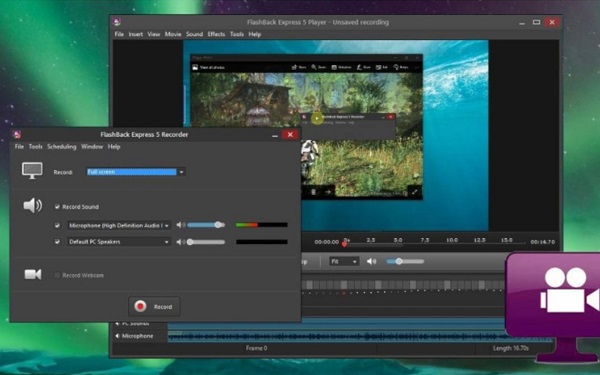Click the speaker icon of the Microphone track
Screen dimensions: 600x375
coord(117,336)
